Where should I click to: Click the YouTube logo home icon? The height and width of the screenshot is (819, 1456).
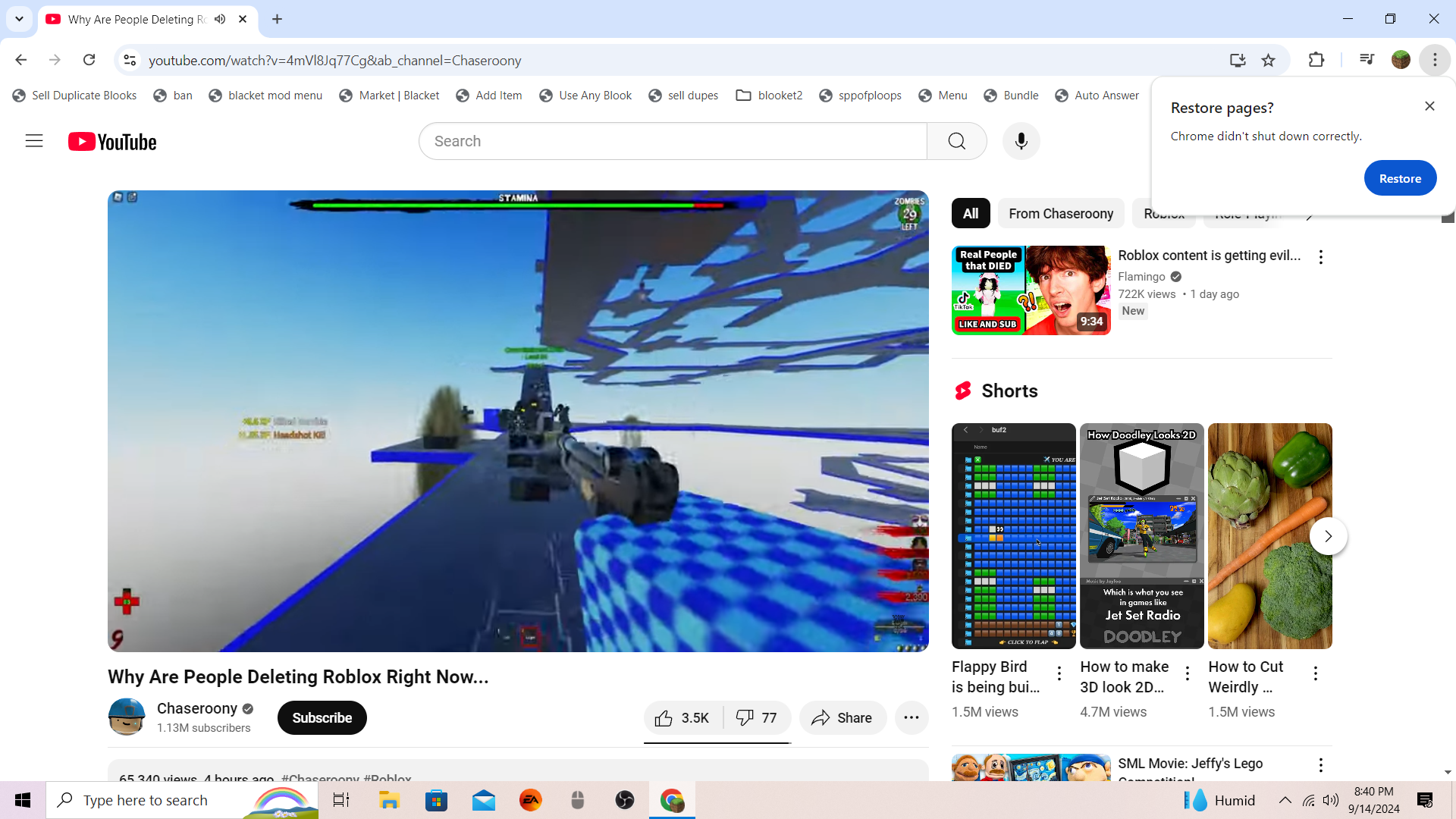[x=112, y=142]
